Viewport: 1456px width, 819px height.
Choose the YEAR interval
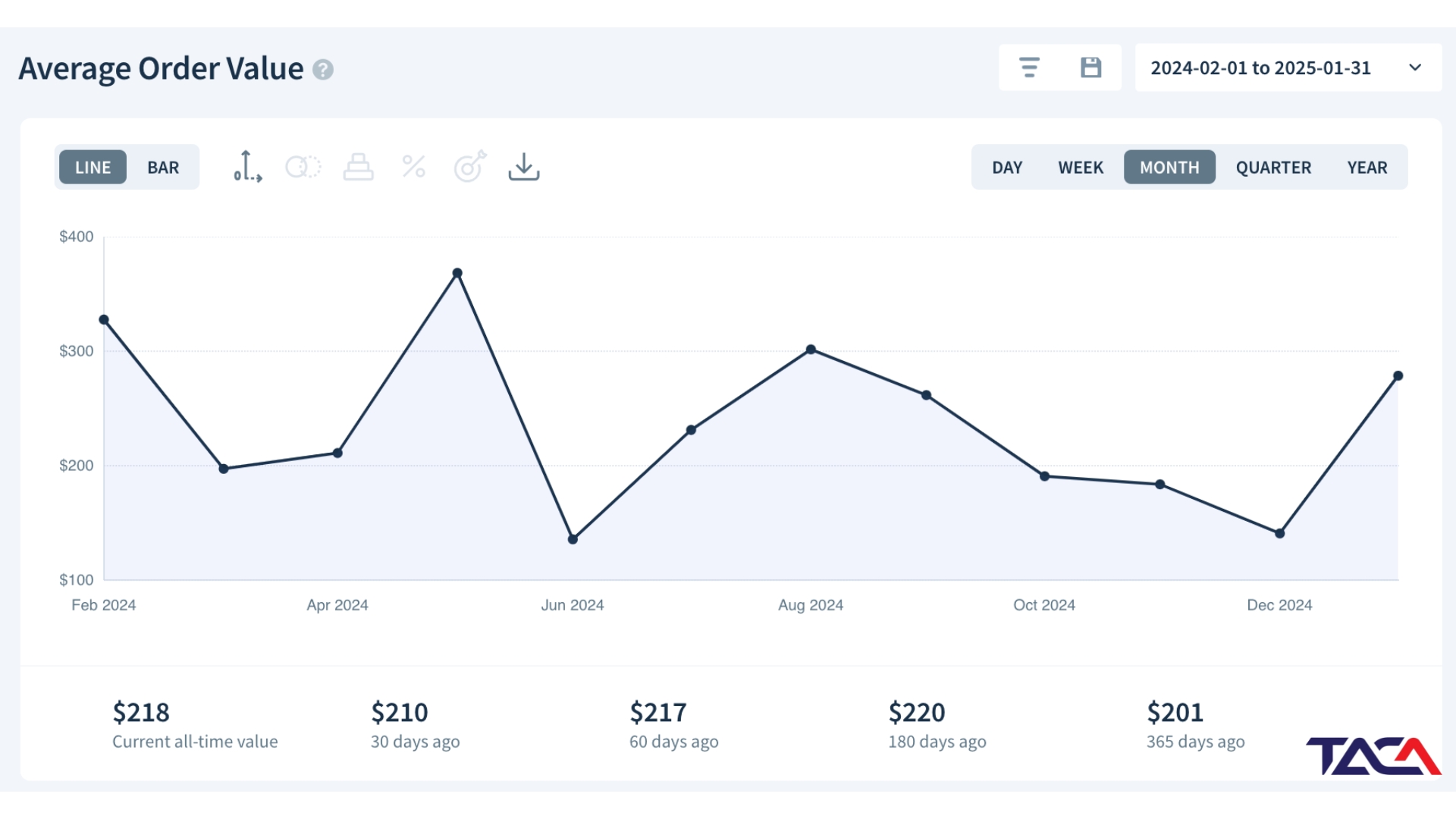[x=1367, y=168]
